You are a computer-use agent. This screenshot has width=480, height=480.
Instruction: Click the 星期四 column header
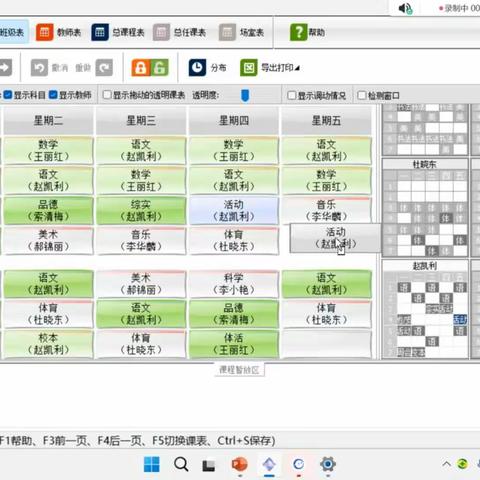(234, 121)
